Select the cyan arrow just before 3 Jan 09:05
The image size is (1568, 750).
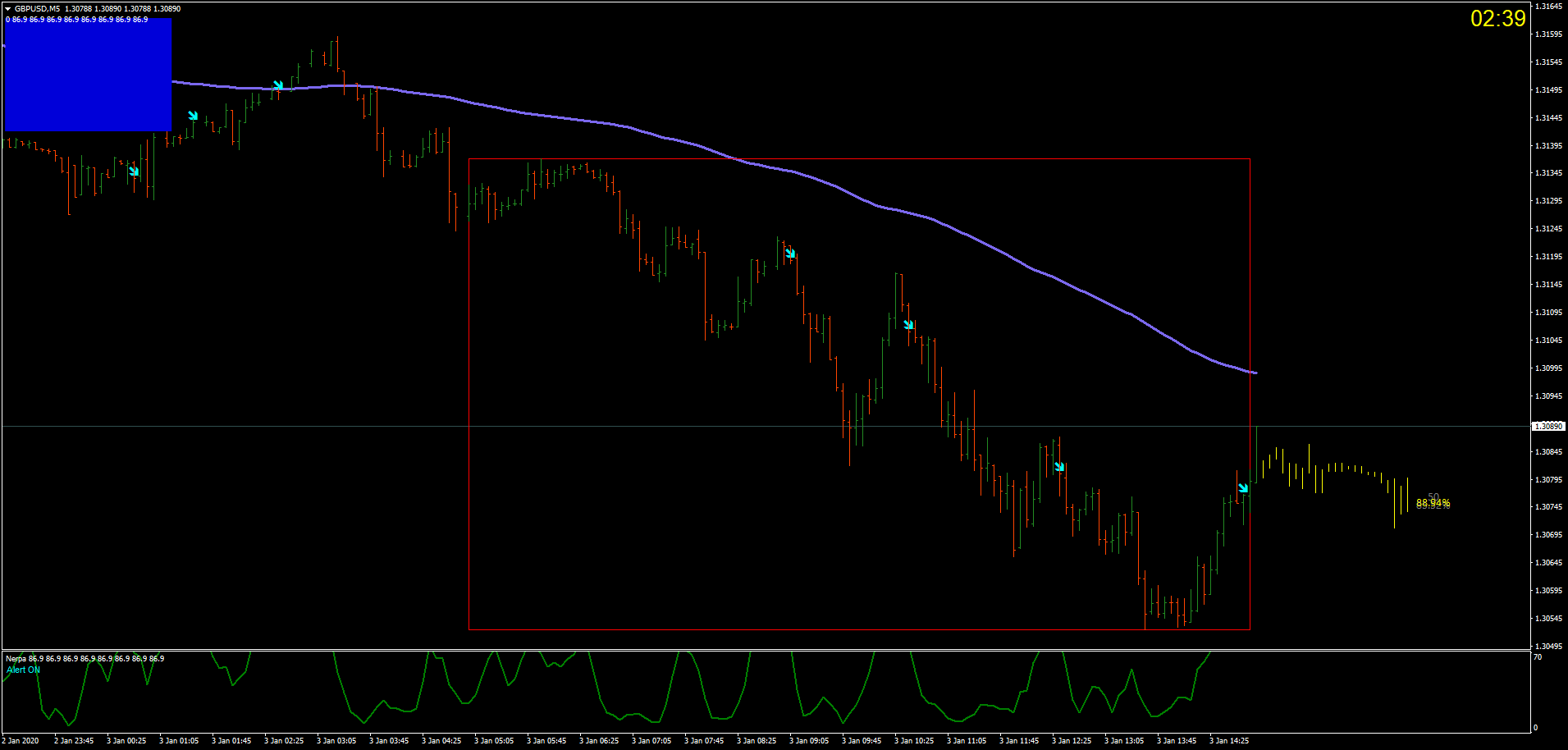(x=790, y=254)
